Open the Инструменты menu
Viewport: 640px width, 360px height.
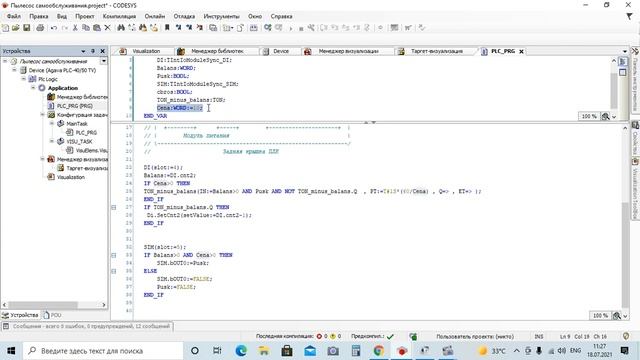[x=221, y=16]
